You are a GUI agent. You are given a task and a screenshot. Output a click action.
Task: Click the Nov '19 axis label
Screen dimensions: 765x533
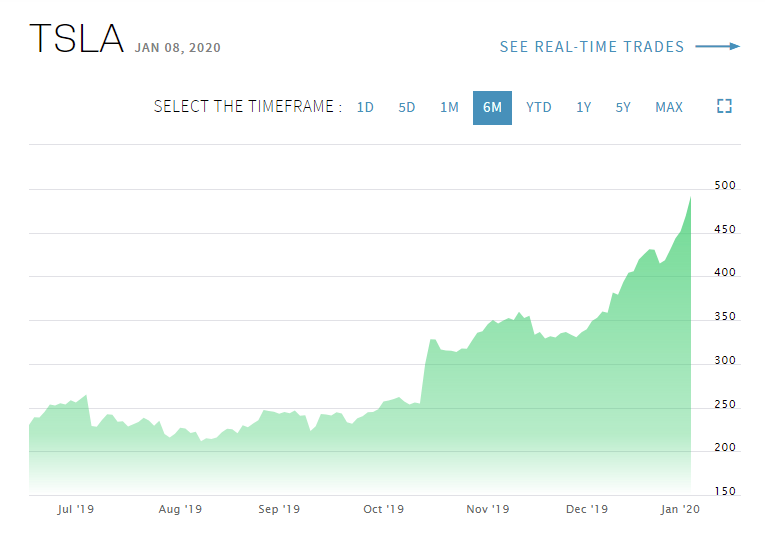click(x=487, y=509)
